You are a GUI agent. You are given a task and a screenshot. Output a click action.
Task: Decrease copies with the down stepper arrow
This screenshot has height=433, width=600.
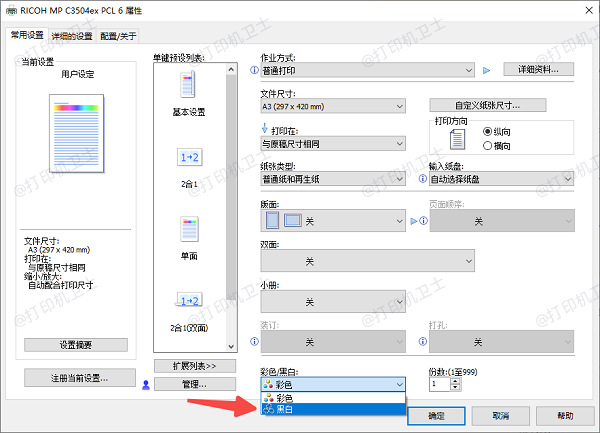[x=455, y=387]
